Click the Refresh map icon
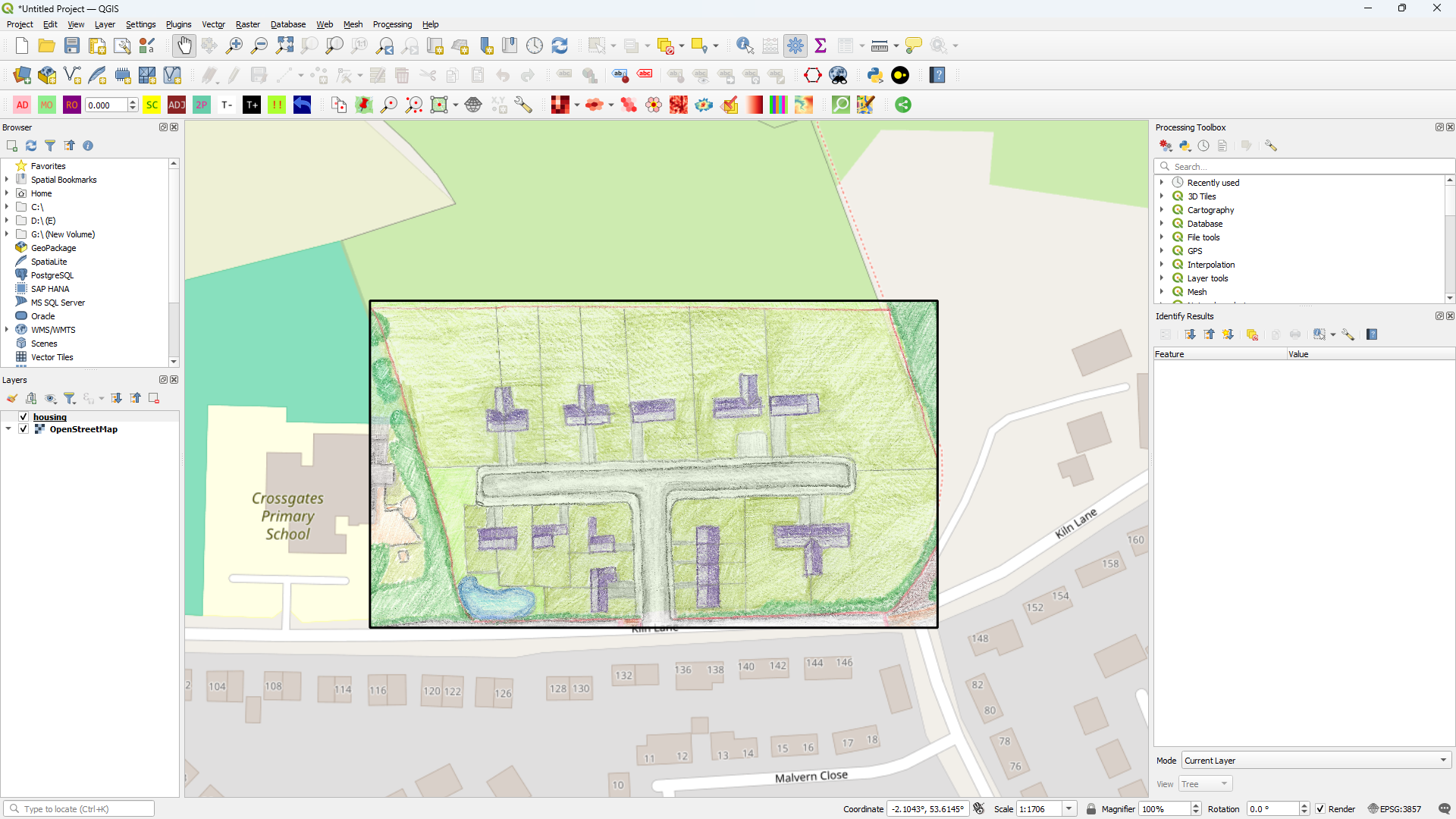The image size is (1456, 819). [x=560, y=45]
